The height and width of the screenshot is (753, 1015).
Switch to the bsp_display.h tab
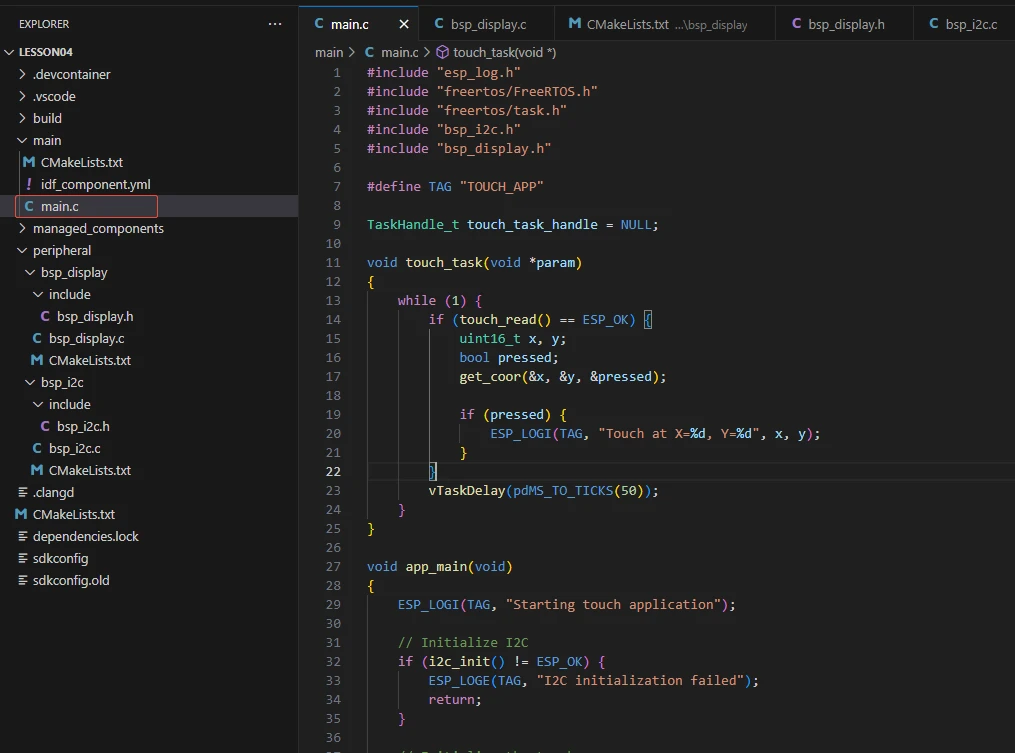[x=845, y=24]
